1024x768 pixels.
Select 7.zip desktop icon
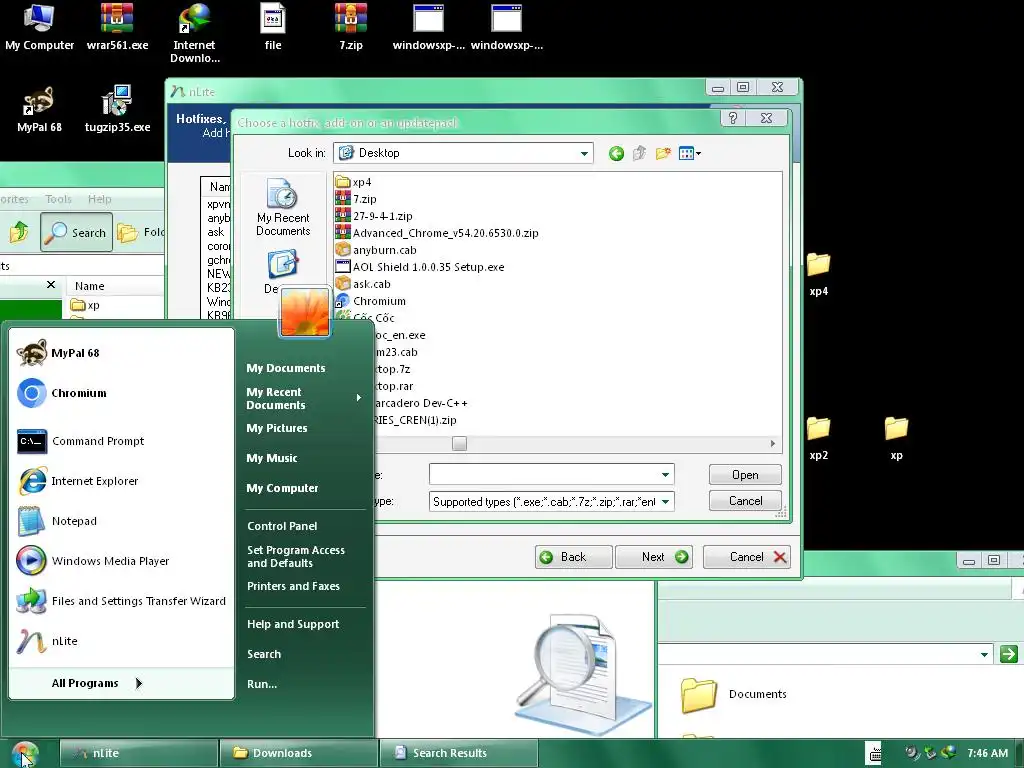(x=351, y=27)
